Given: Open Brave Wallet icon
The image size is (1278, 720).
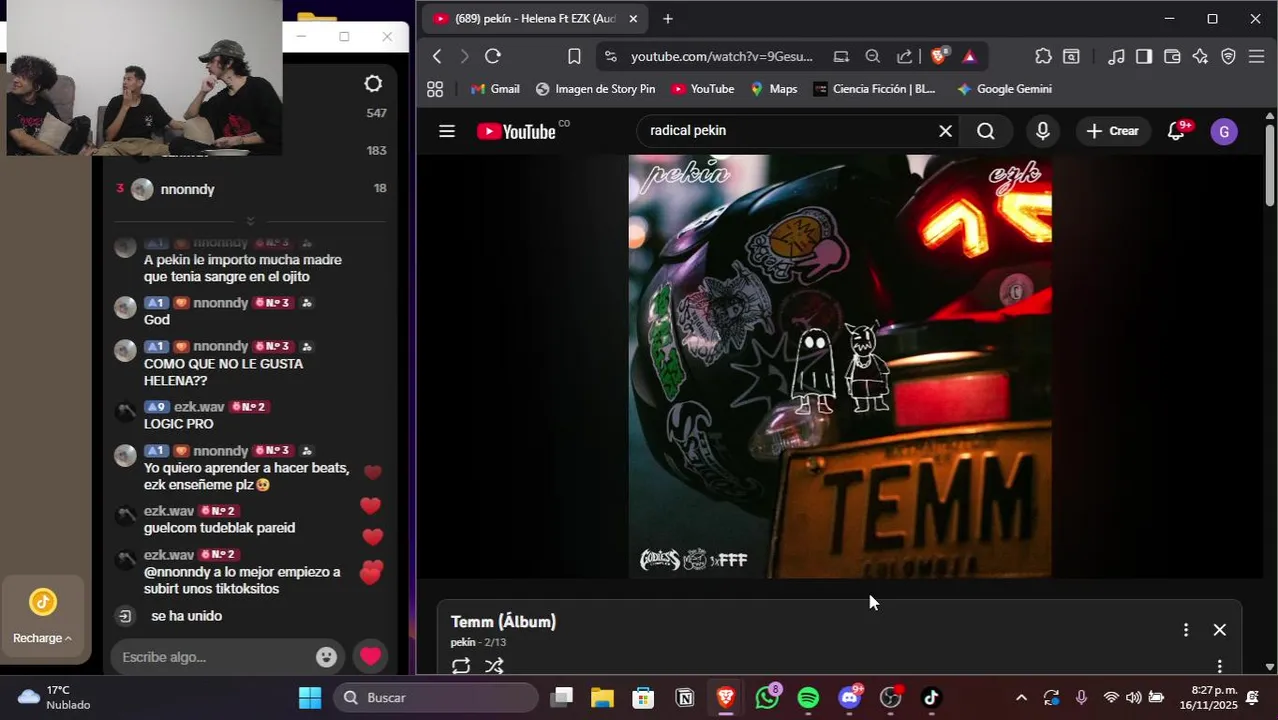Looking at the screenshot, I should (1172, 57).
